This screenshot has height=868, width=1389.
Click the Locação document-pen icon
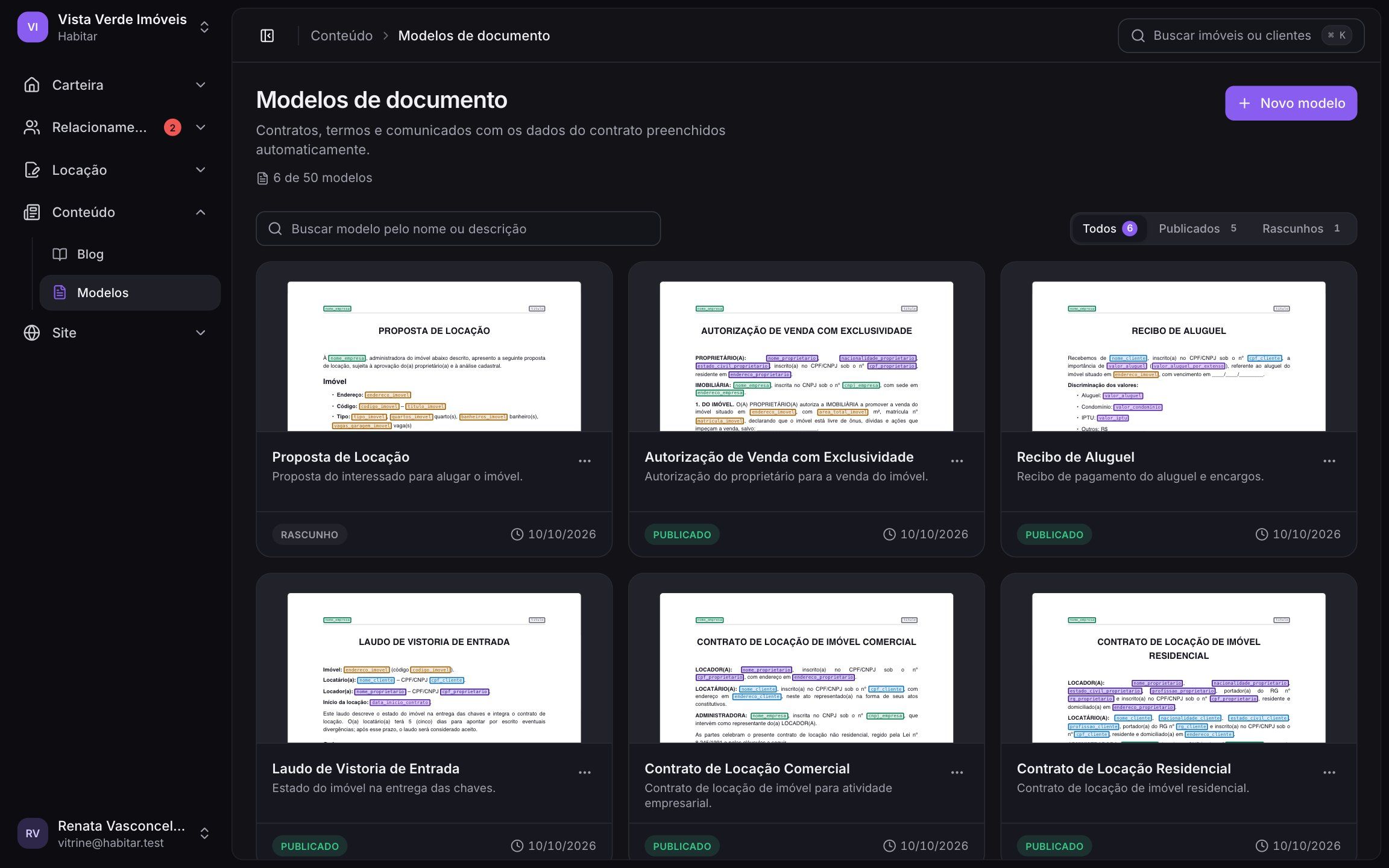coord(32,170)
